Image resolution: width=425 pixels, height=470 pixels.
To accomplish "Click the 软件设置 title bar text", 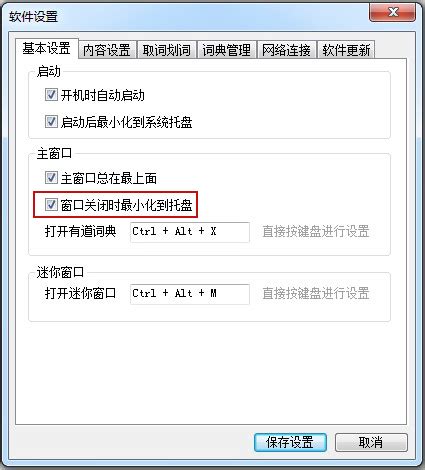I will tap(33, 16).
